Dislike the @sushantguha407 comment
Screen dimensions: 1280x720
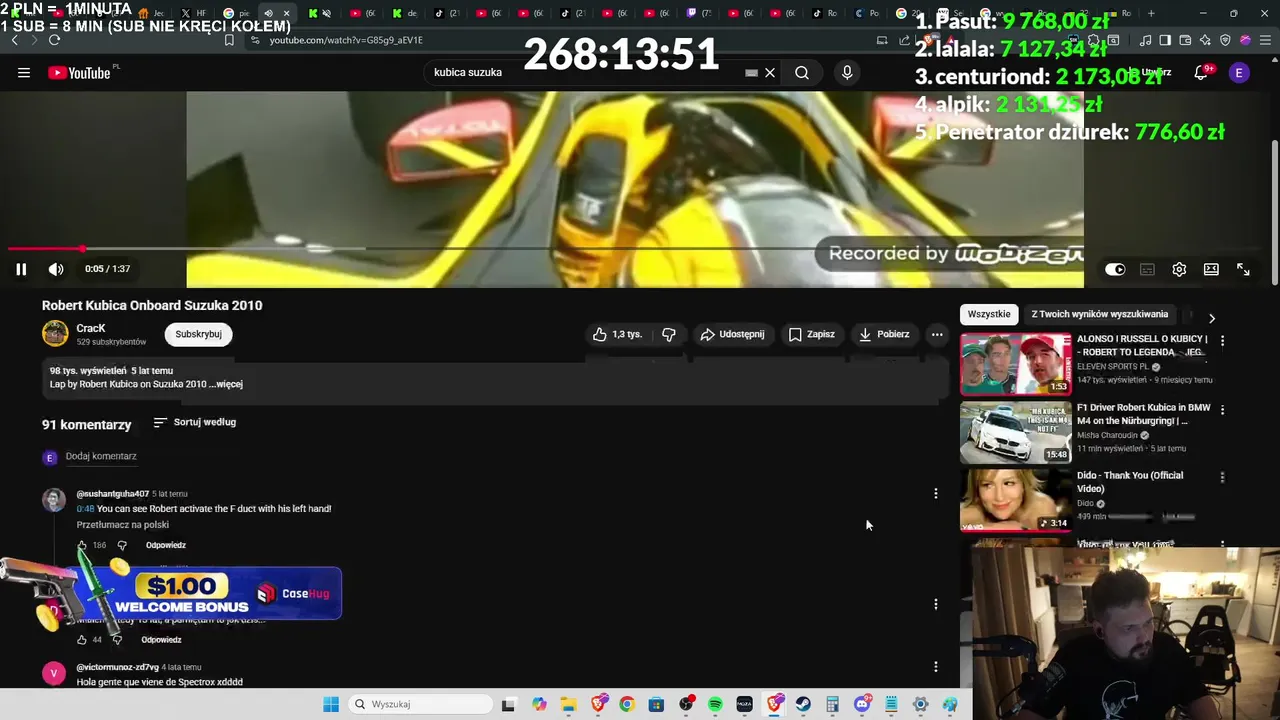(122, 545)
